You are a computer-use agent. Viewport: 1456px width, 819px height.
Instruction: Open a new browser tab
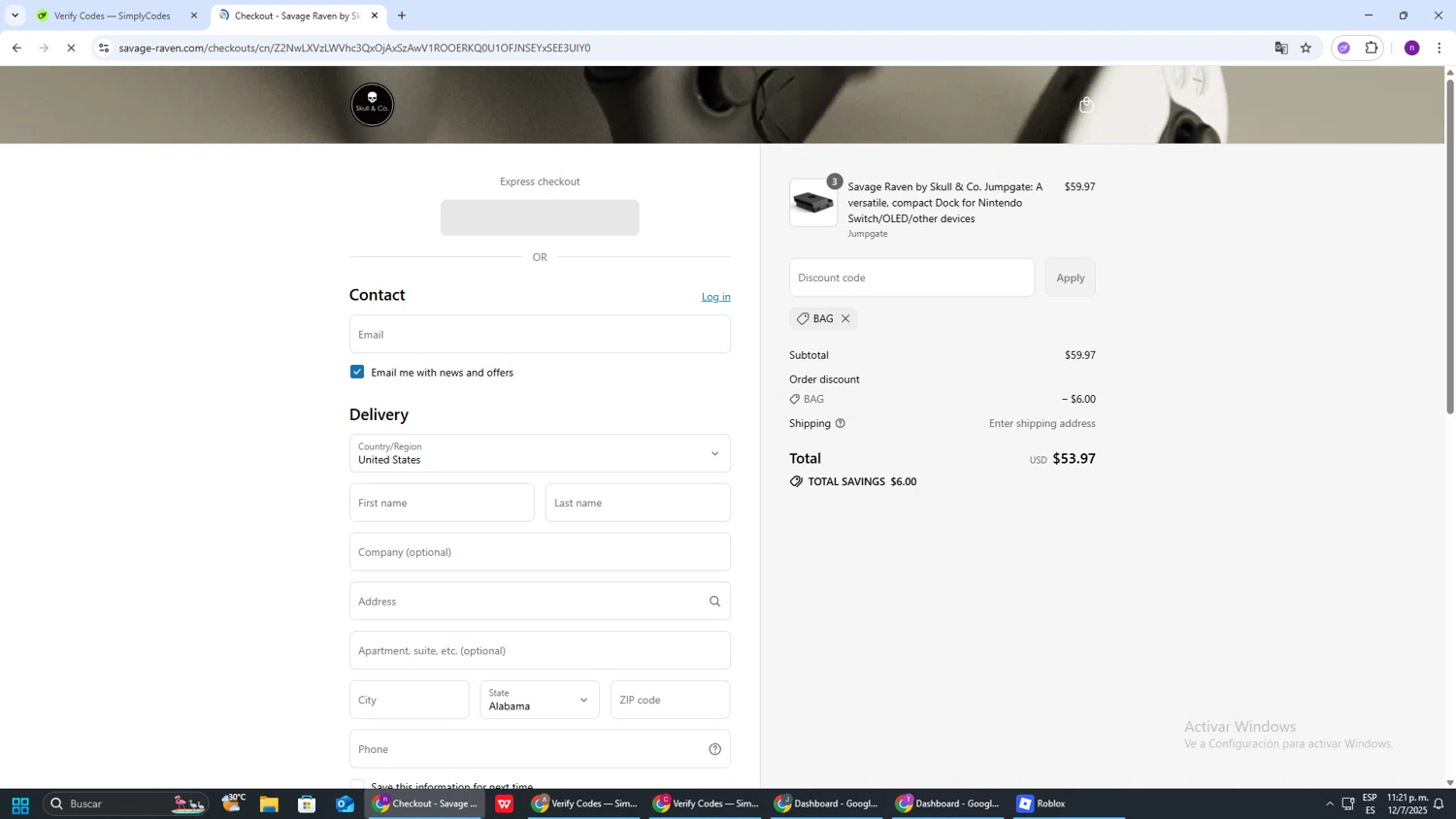pyautogui.click(x=402, y=16)
